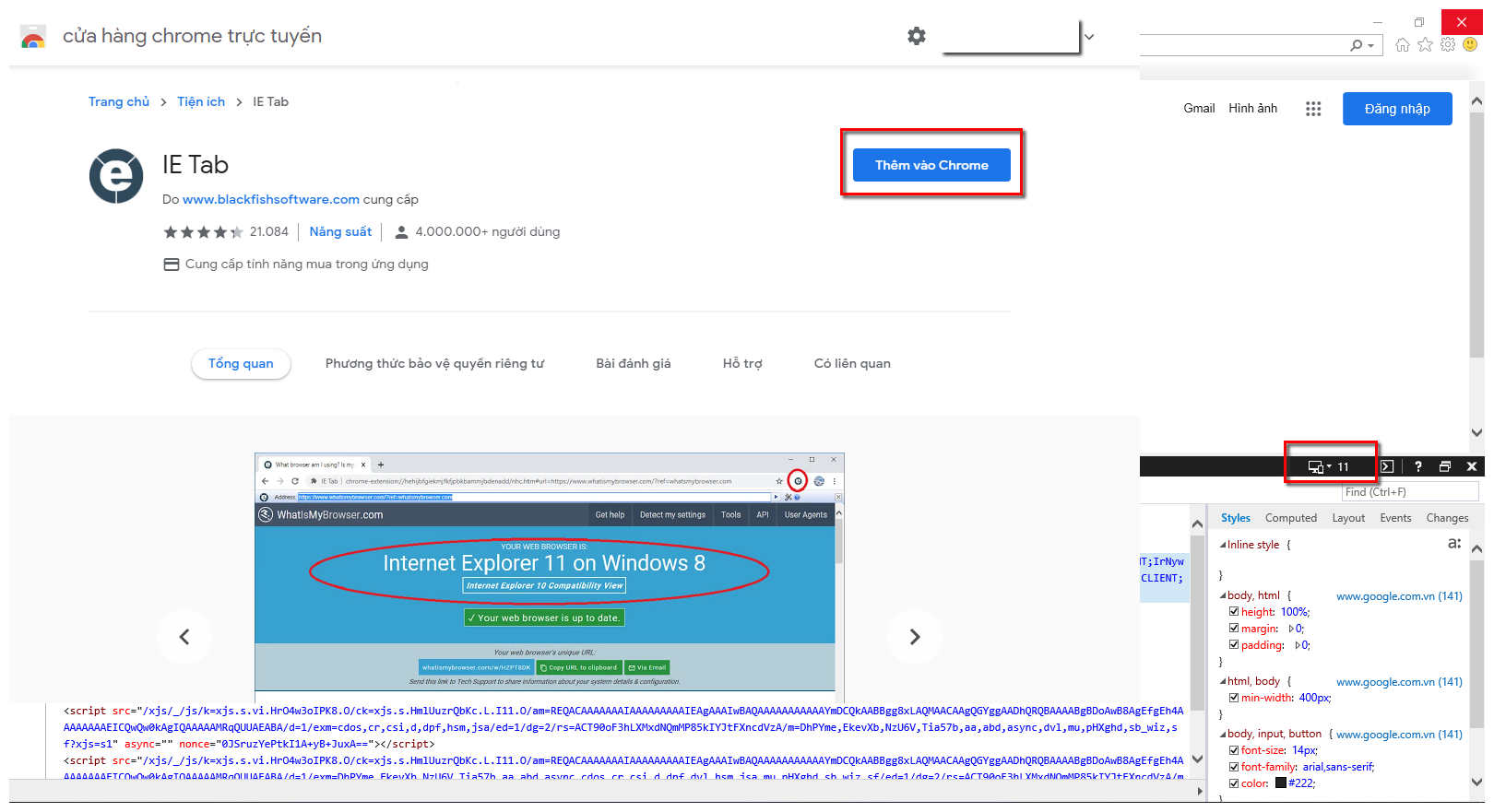The width and height of the screenshot is (1494, 812).
Task: Expand the margin shorthand triangle
Action: 1291,629
